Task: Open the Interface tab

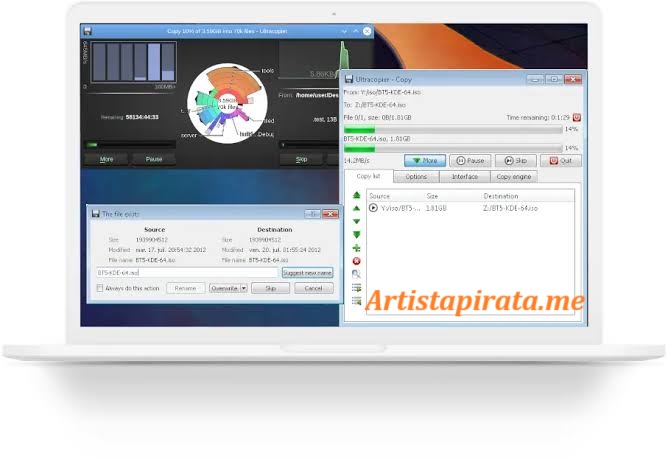Action: pyautogui.click(x=464, y=176)
